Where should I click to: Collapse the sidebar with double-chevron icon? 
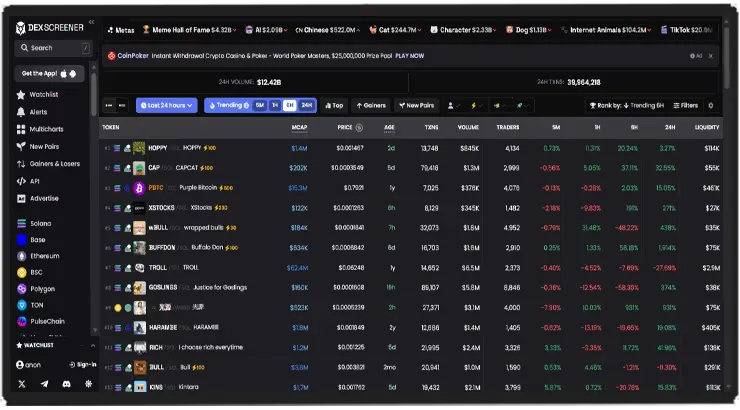tap(92, 22)
